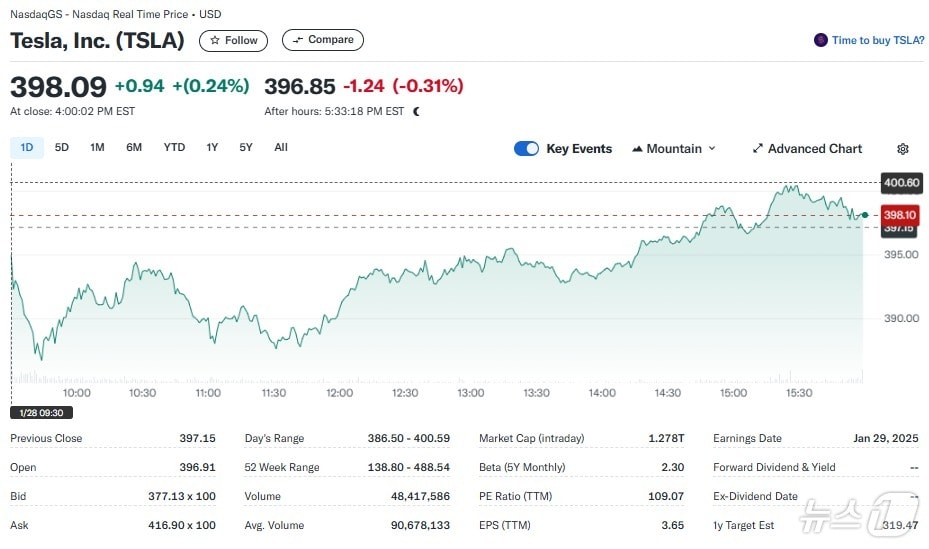Switch to the 5D time range
Image resolution: width=929 pixels, height=549 pixels.
(62, 148)
